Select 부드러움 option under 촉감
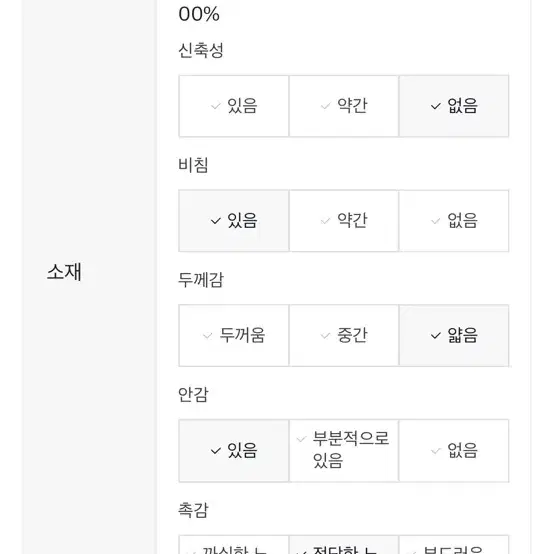The image size is (554, 554). click(454, 545)
